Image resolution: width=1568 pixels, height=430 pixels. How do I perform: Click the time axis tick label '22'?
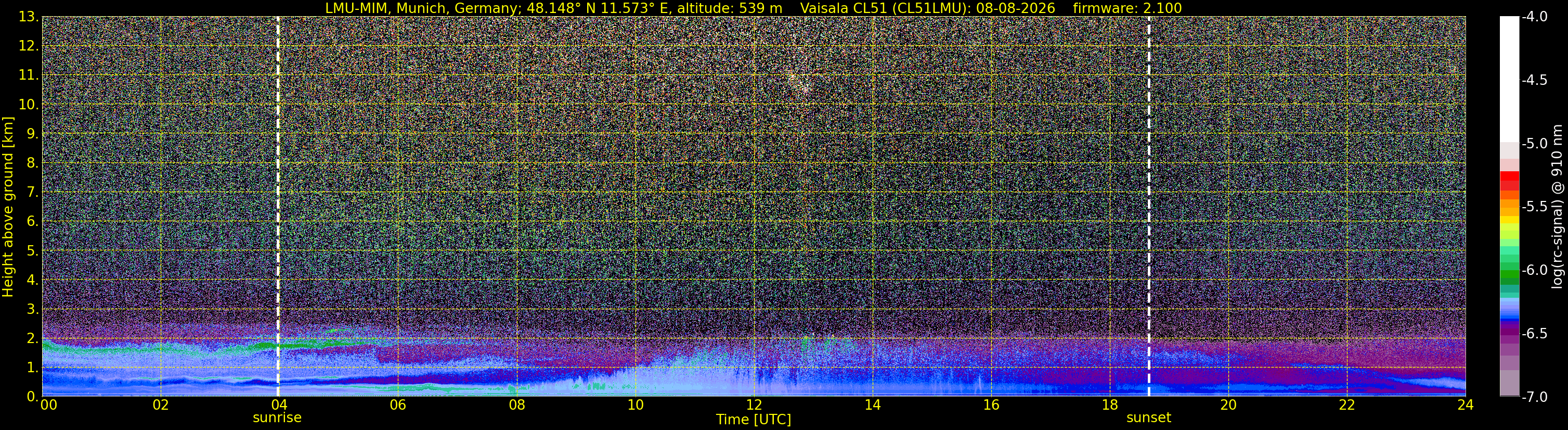point(1347,405)
